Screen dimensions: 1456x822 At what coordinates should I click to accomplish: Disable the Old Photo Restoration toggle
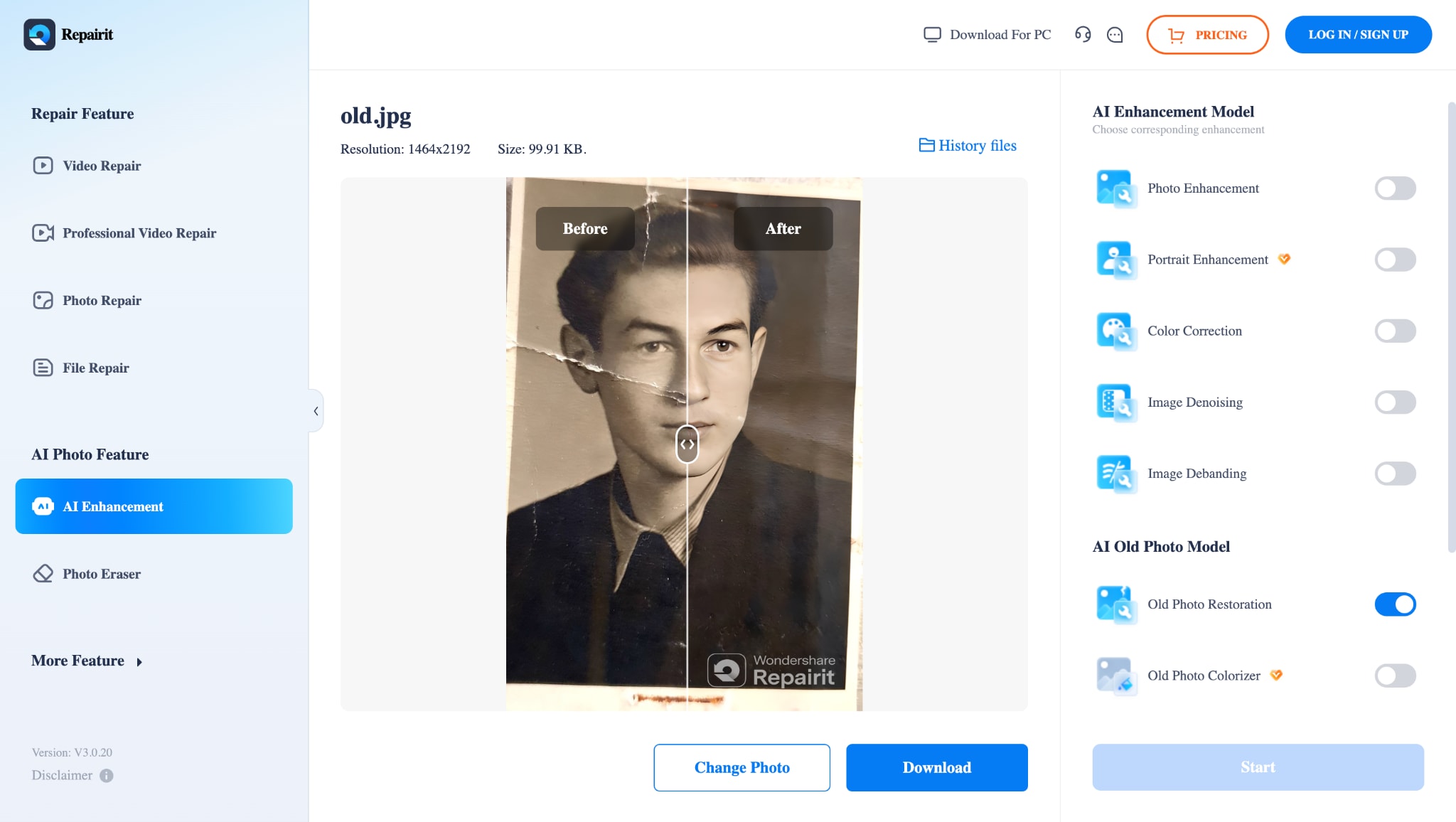pyautogui.click(x=1395, y=604)
